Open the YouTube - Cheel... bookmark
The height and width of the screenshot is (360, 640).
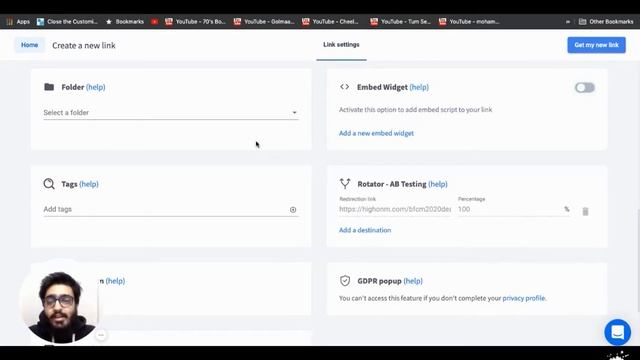coord(331,22)
